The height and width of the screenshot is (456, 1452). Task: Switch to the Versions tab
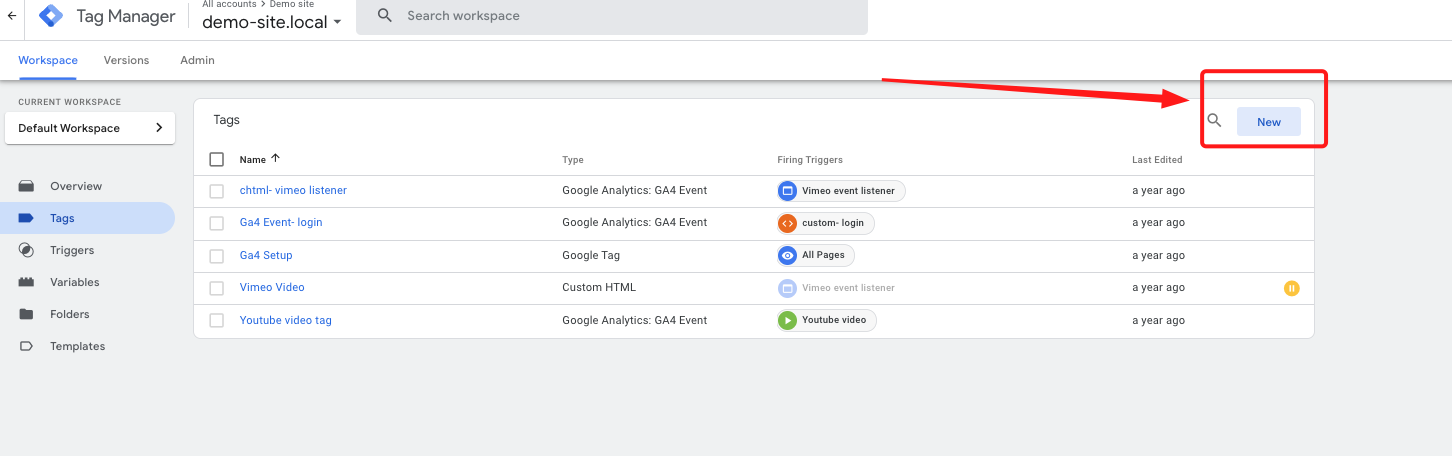pos(127,60)
